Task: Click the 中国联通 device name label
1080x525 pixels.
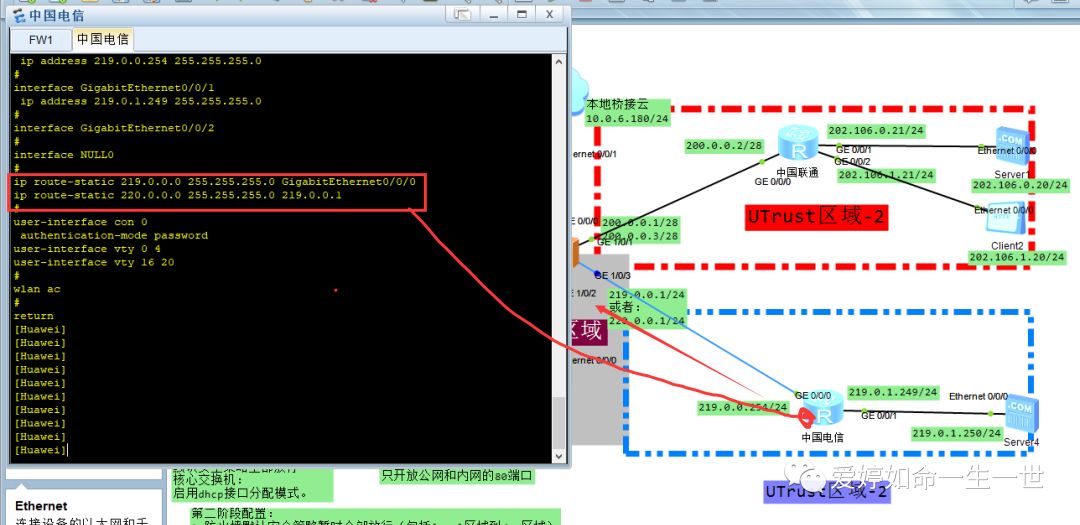Action: [798, 172]
